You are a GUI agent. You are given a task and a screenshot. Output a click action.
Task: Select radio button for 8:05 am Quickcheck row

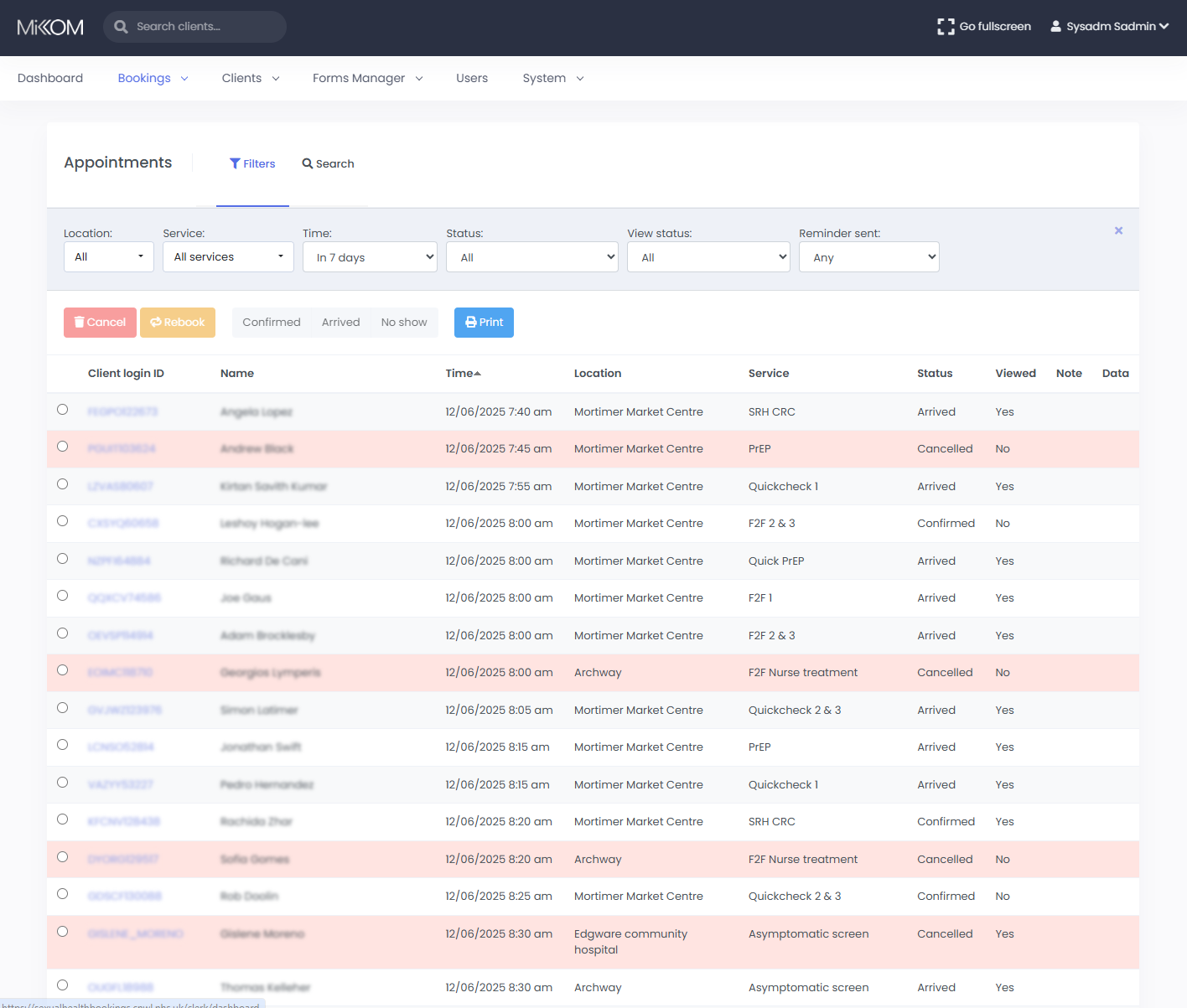tap(63, 708)
